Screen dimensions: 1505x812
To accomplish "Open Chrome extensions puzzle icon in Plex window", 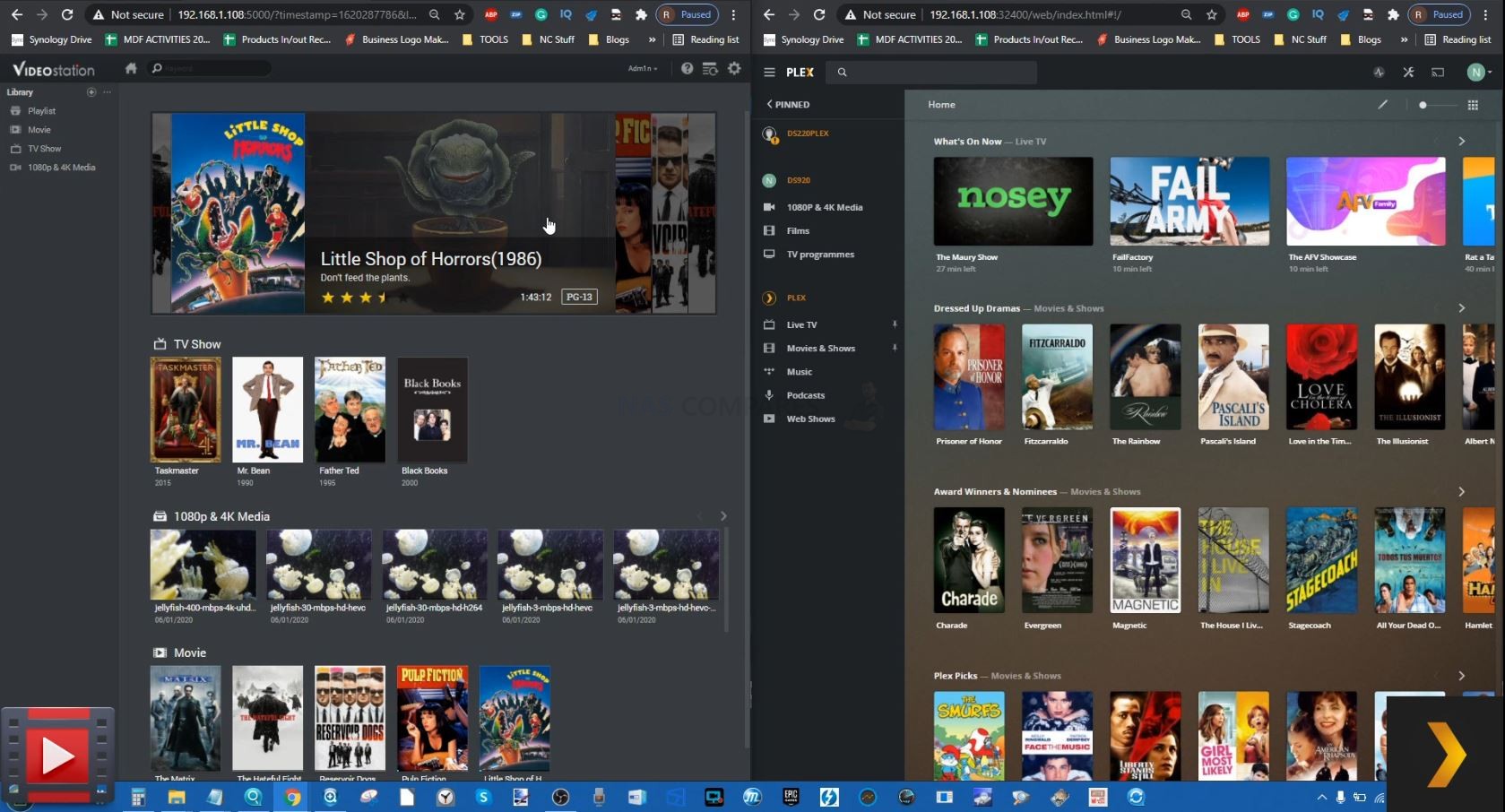I will (x=1393, y=14).
